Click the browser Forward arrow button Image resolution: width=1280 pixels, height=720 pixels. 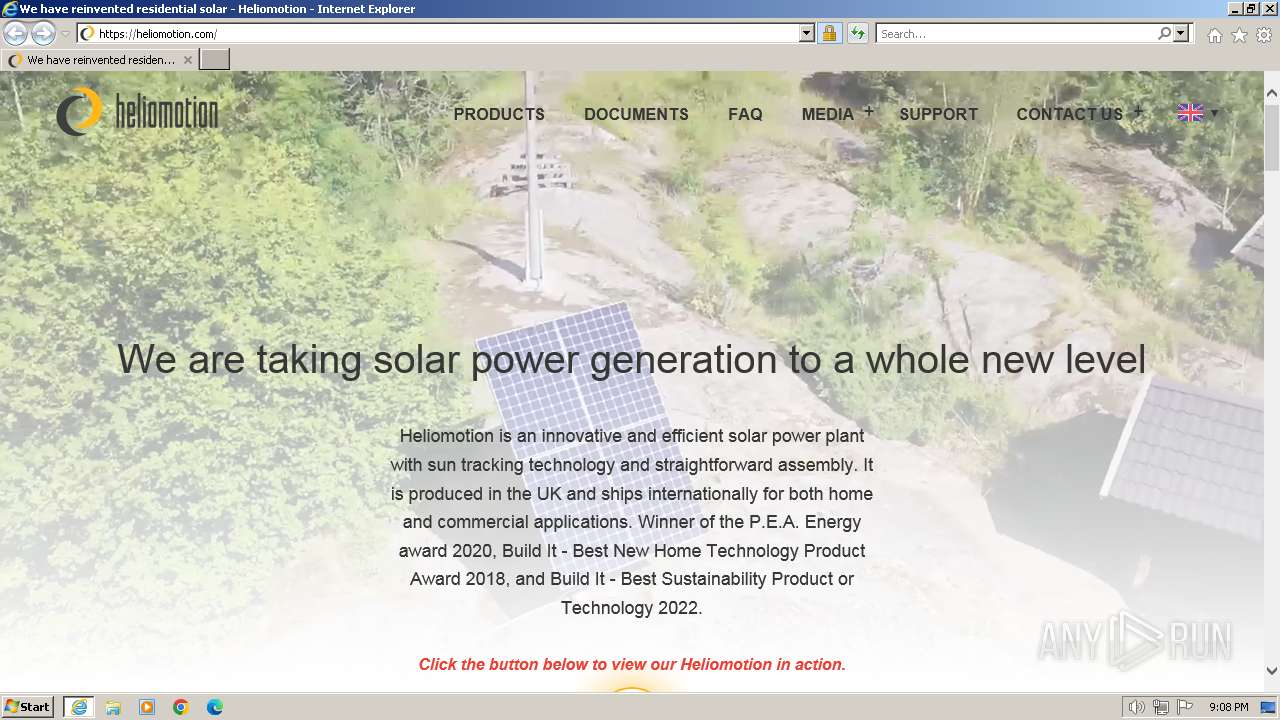pos(43,33)
